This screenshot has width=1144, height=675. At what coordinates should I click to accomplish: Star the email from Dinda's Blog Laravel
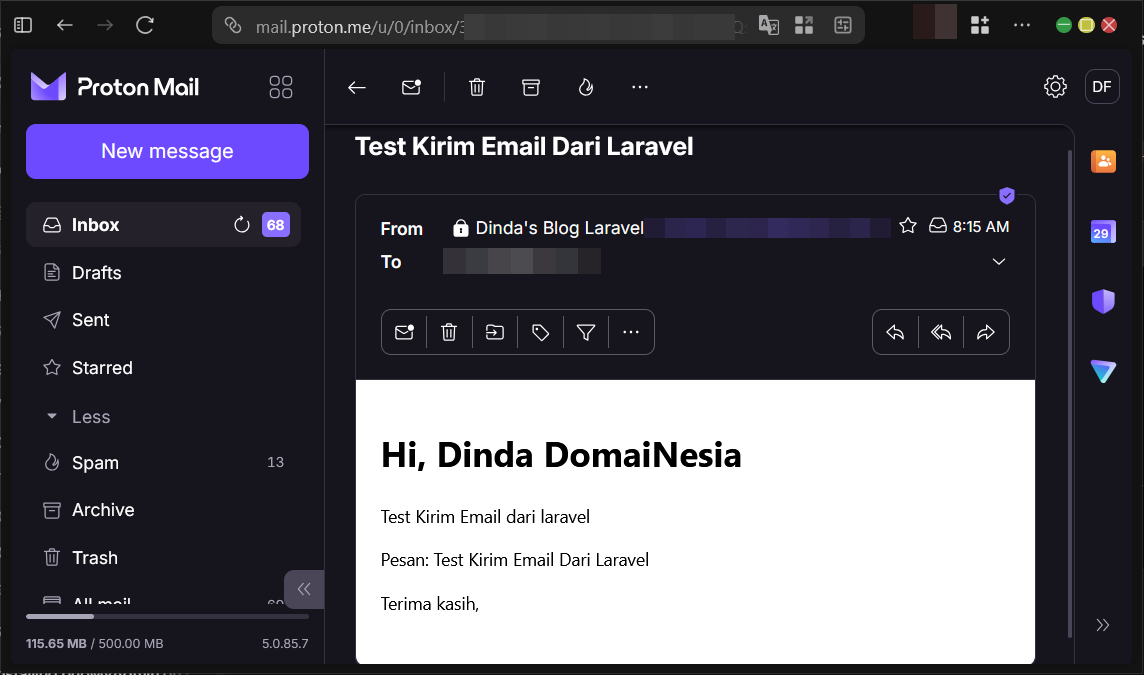coord(907,226)
